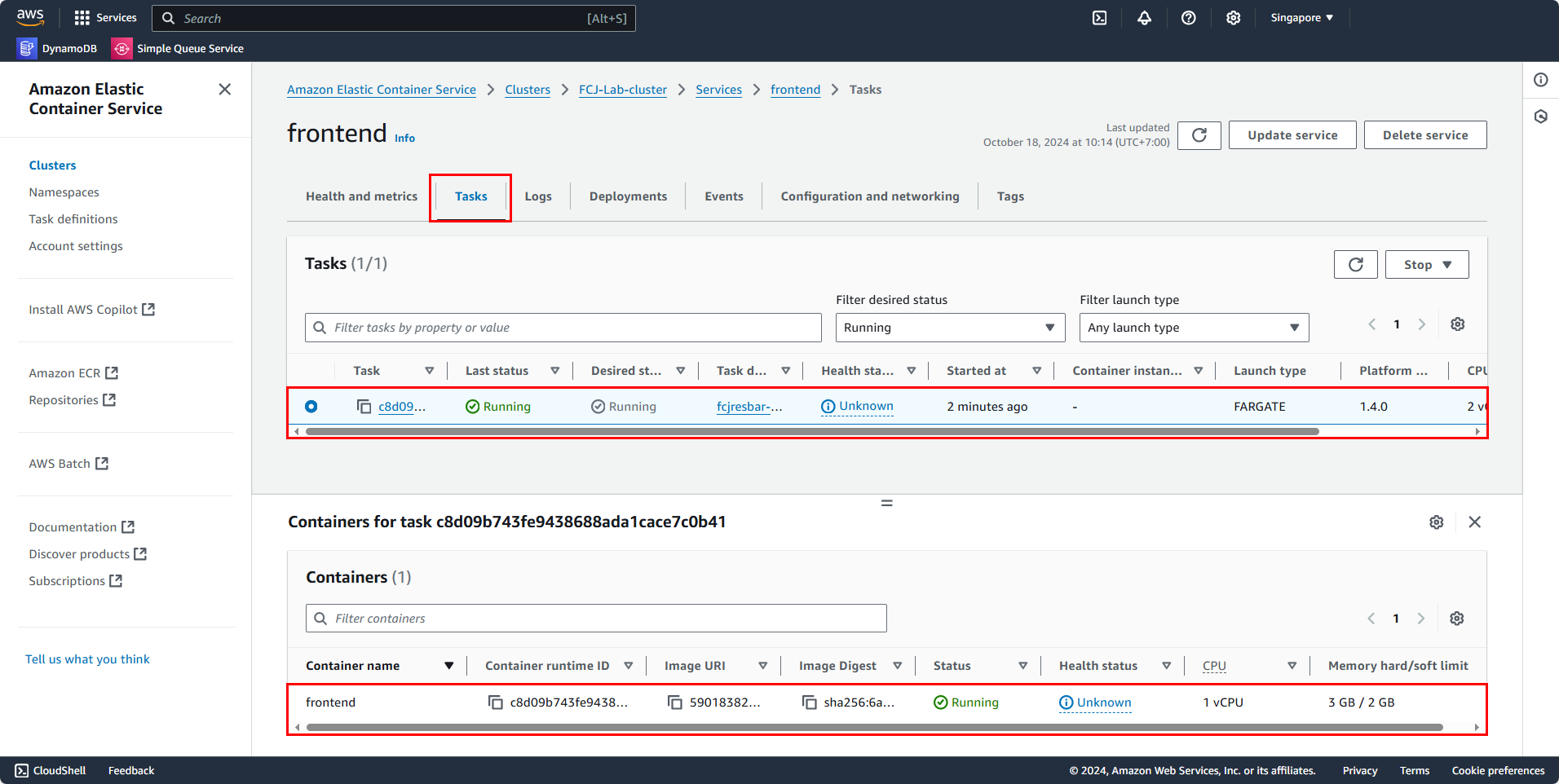Refresh the frontend service page
This screenshot has height=784, width=1559.
pyautogui.click(x=1199, y=135)
